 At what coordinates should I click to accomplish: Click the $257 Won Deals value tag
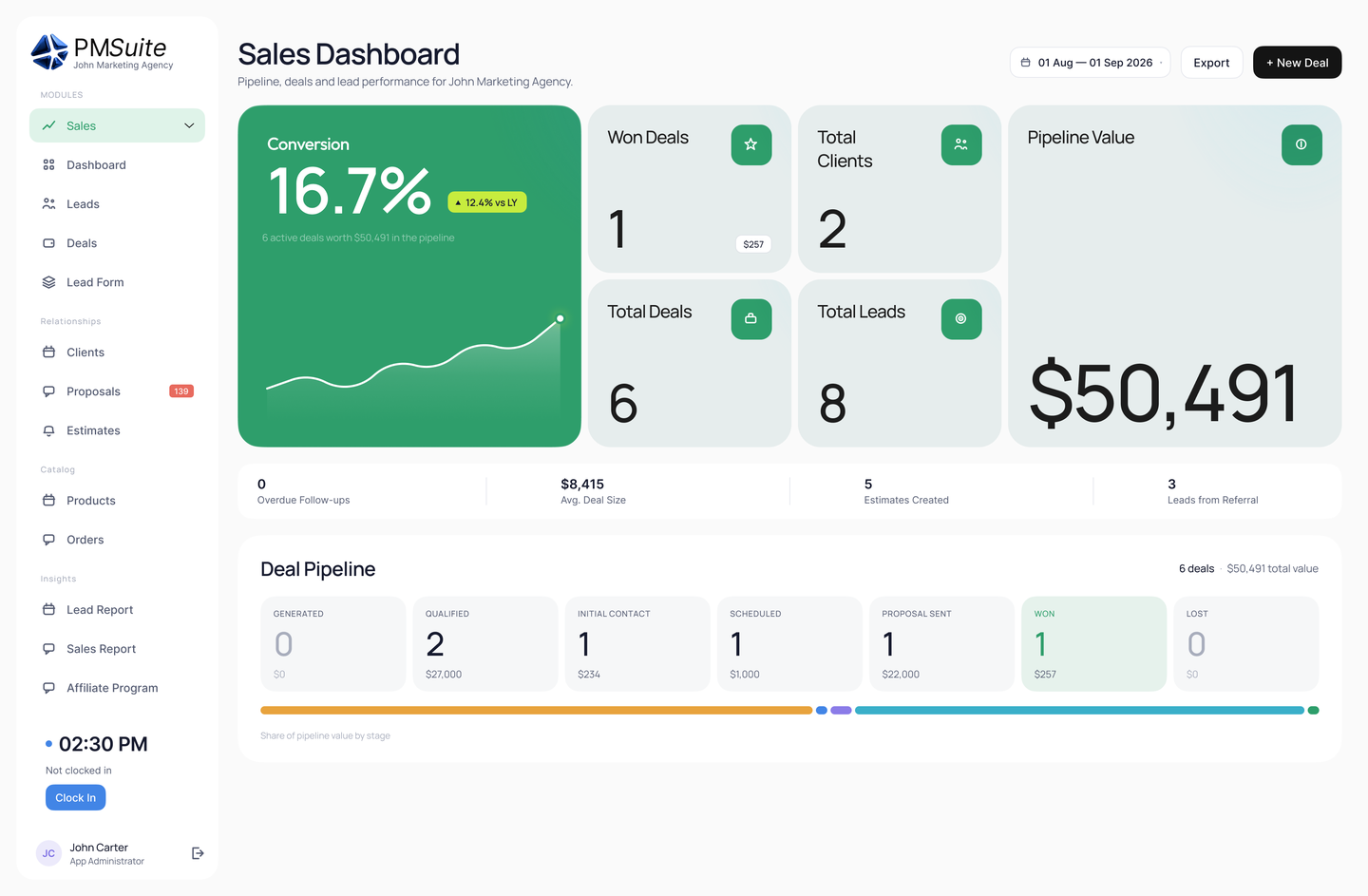(753, 244)
